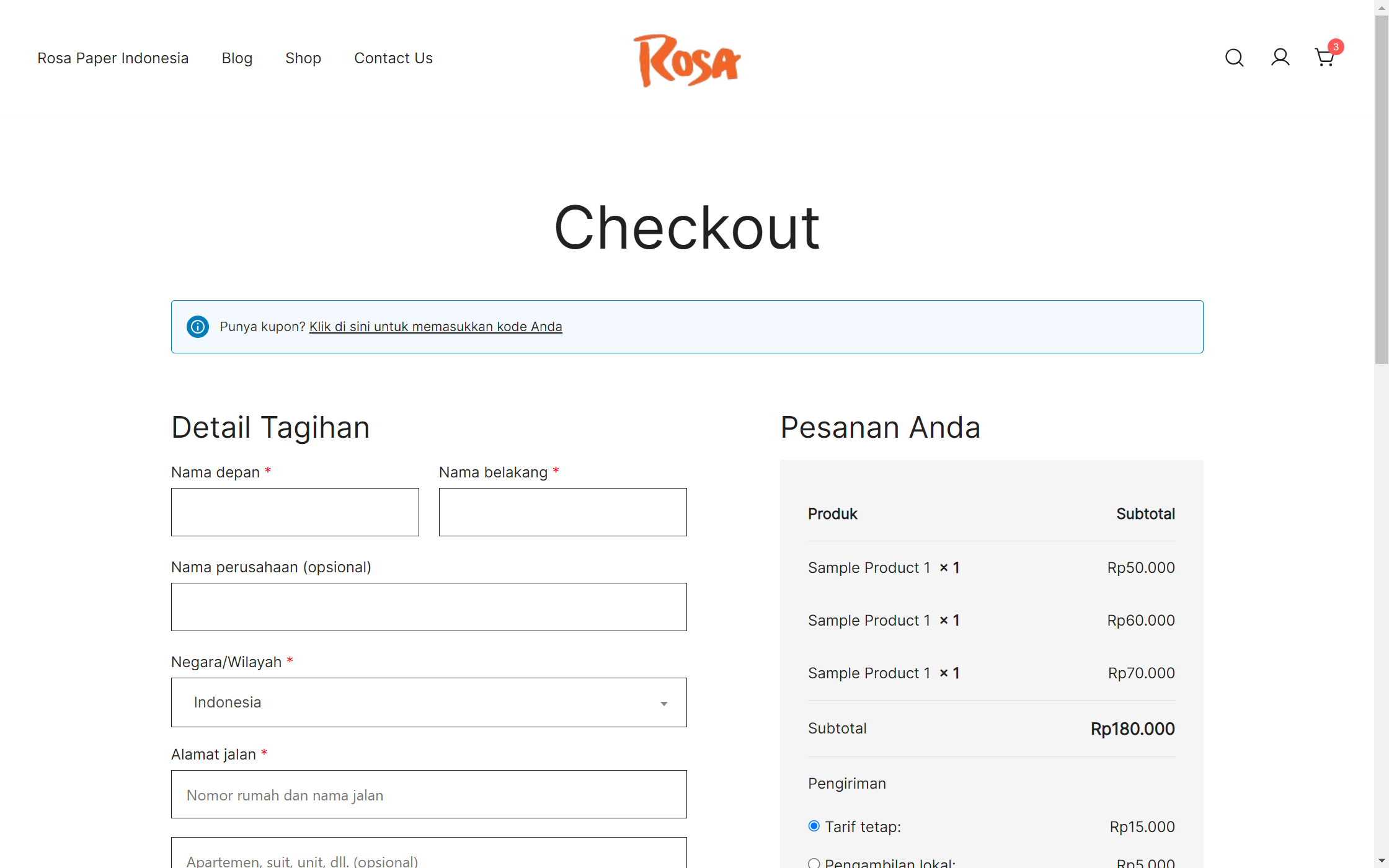Click the apartment, suite, unit field
Screen dimensions: 1389x868
[x=428, y=856]
